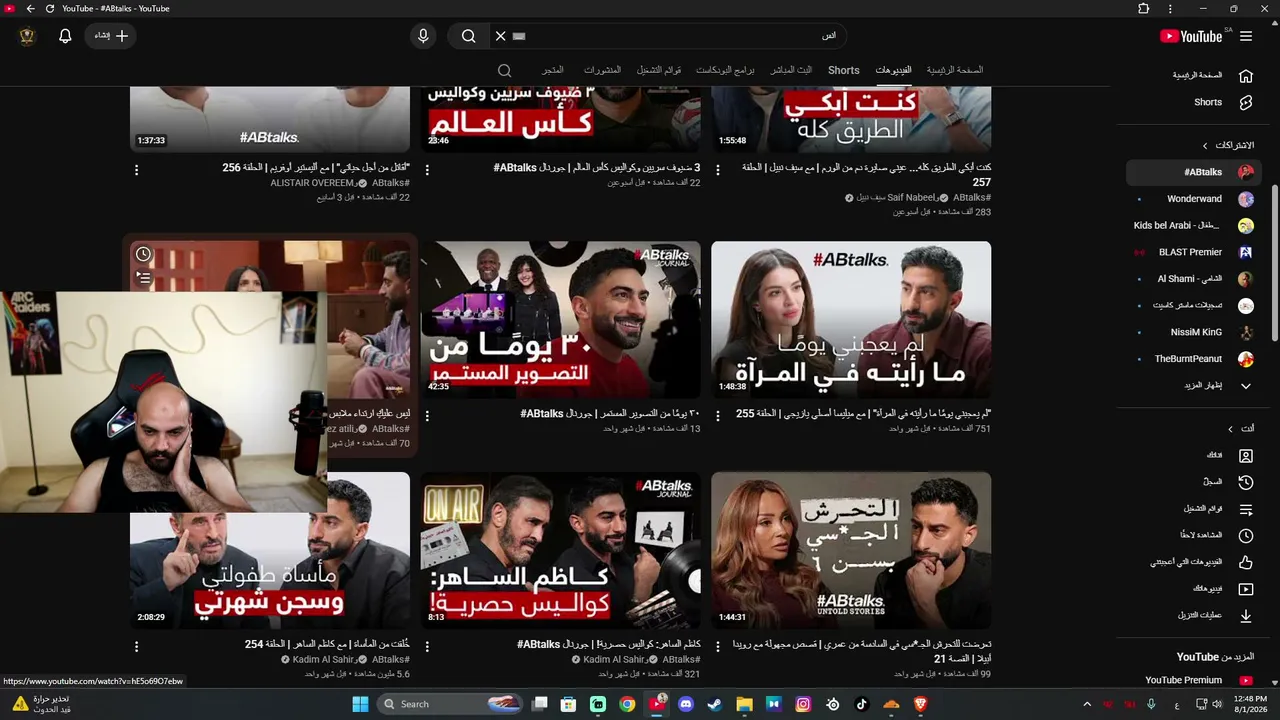Run search with the magnifier button
This screenshot has height=720, width=1280.
coord(468,36)
